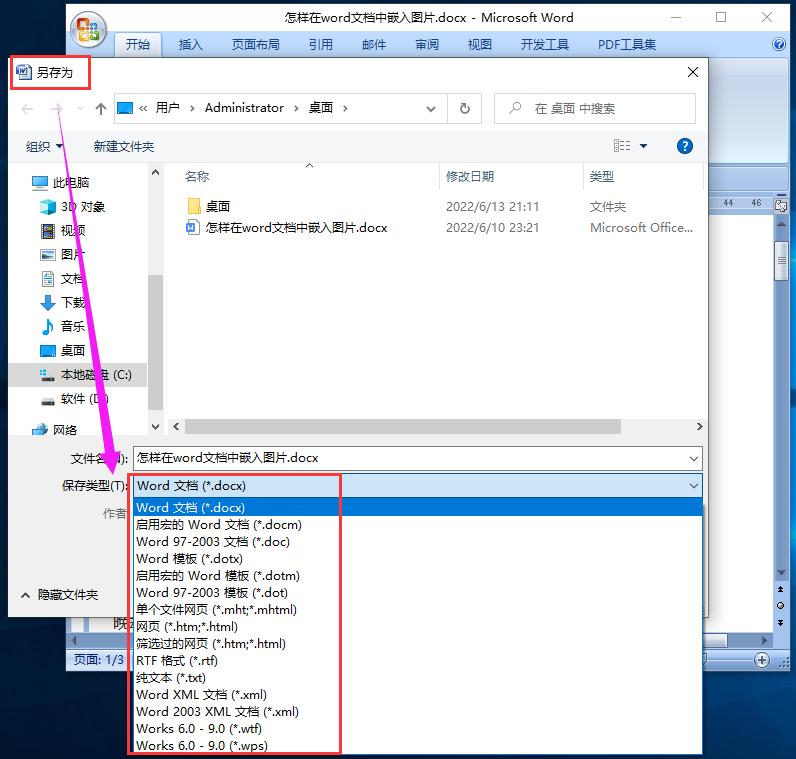
Task: Open recent locations dropdown arrow
Action: point(80,108)
